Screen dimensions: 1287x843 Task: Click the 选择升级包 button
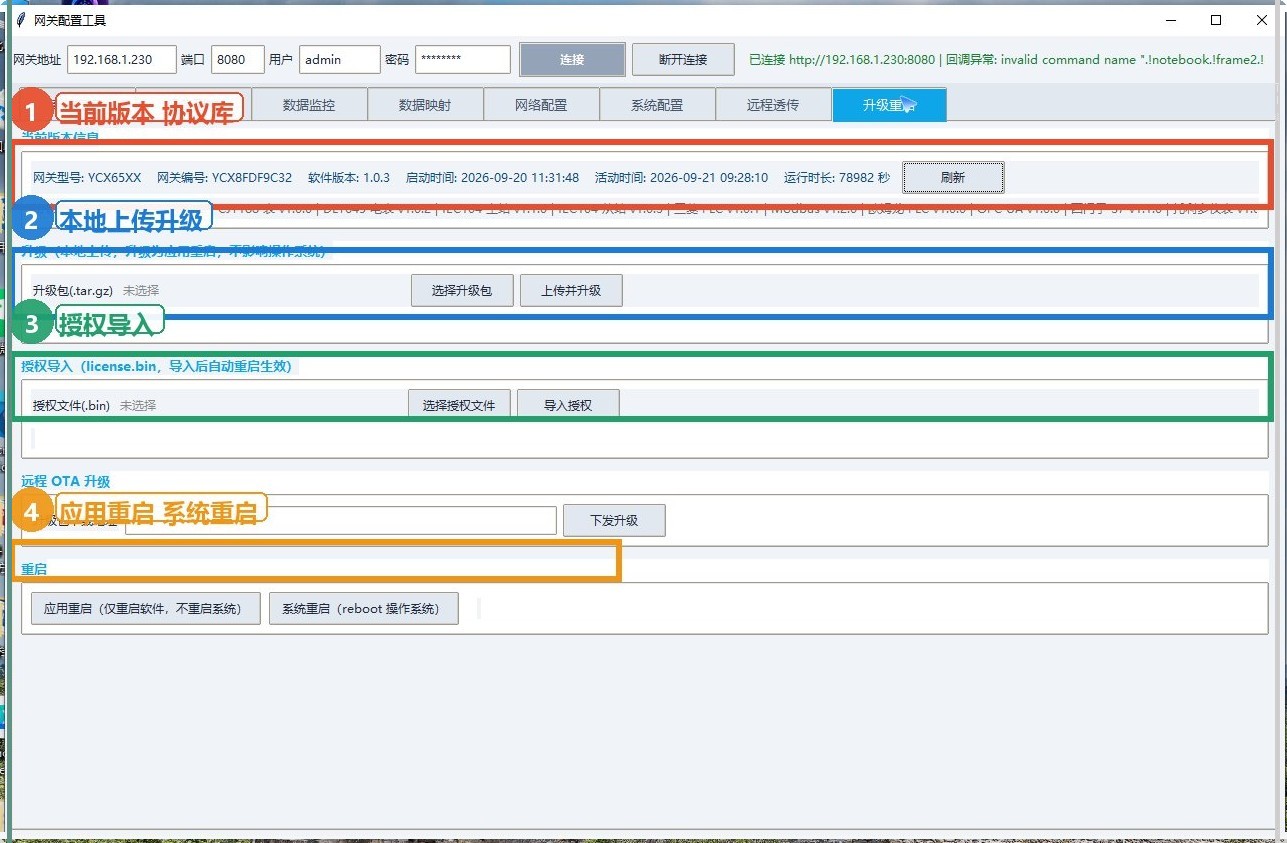point(462,291)
